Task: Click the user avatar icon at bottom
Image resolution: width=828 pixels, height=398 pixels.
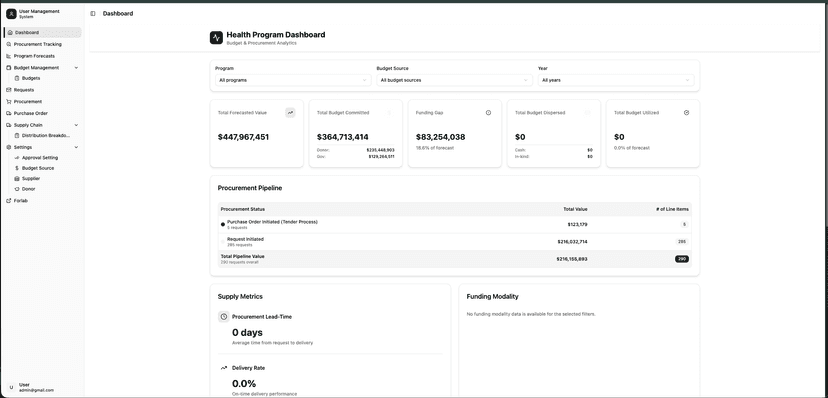Action: click(x=11, y=387)
